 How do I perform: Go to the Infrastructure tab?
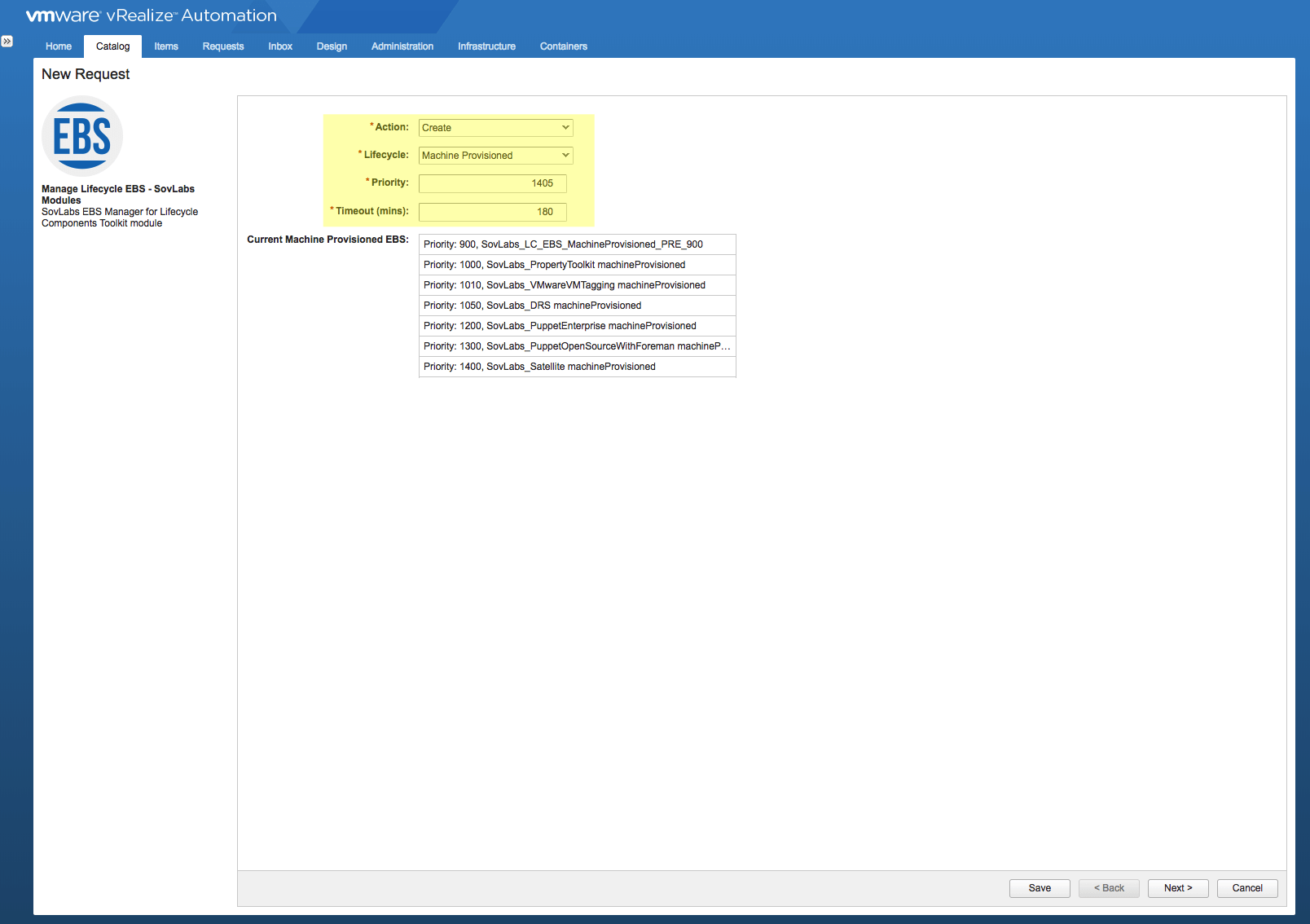coord(486,46)
